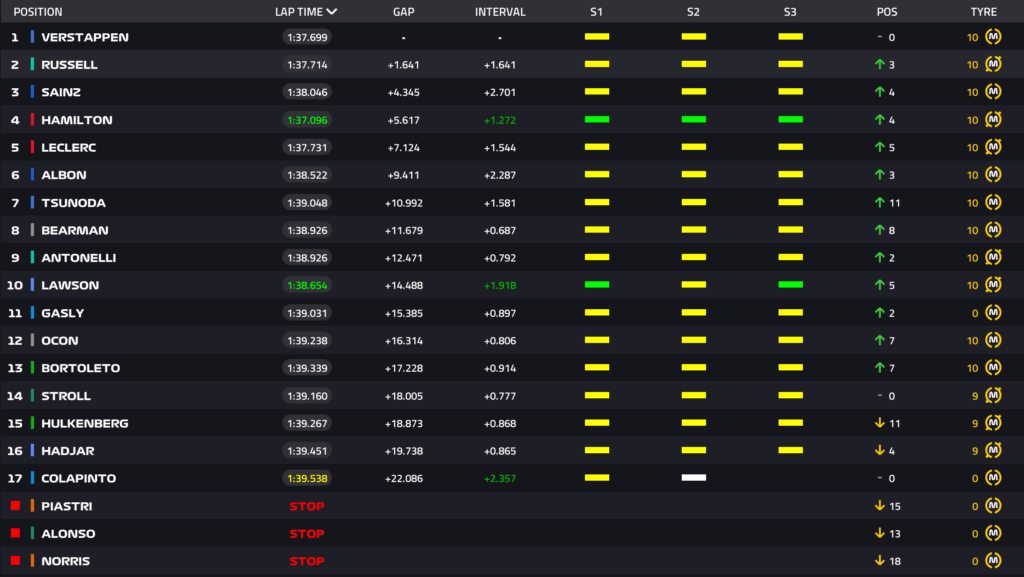This screenshot has width=1024, height=577.
Task: Click Colapinto's white S2 sector bar
Action: coord(694,478)
